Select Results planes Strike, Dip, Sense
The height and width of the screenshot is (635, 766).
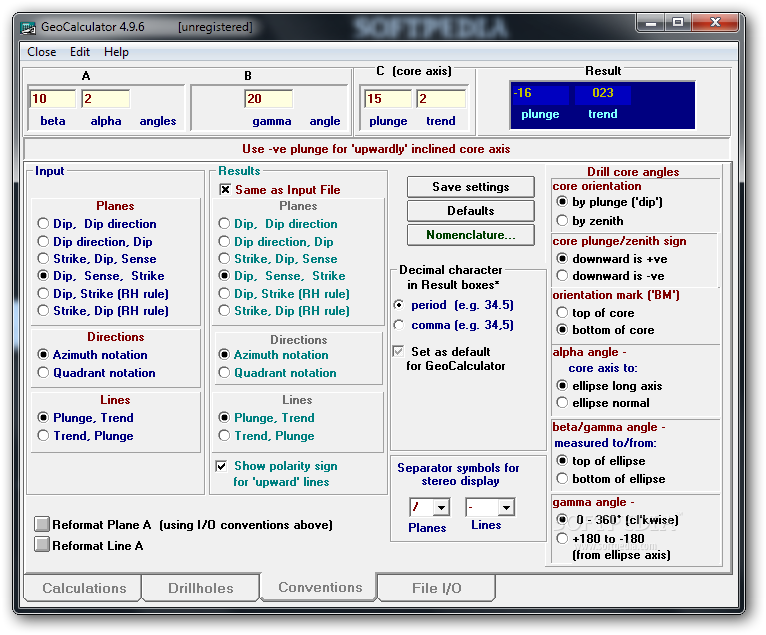point(224,259)
